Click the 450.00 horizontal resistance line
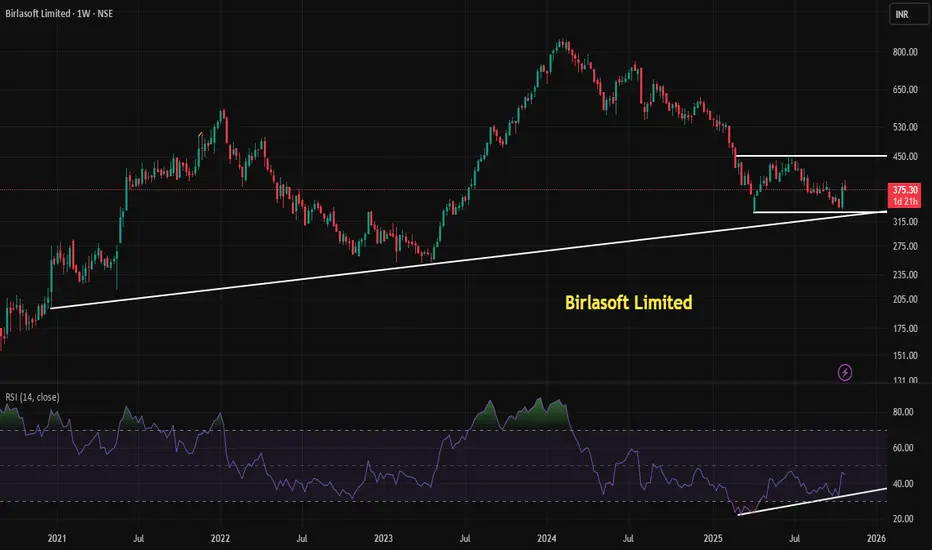This screenshot has width=932, height=550. pyautogui.click(x=811, y=156)
